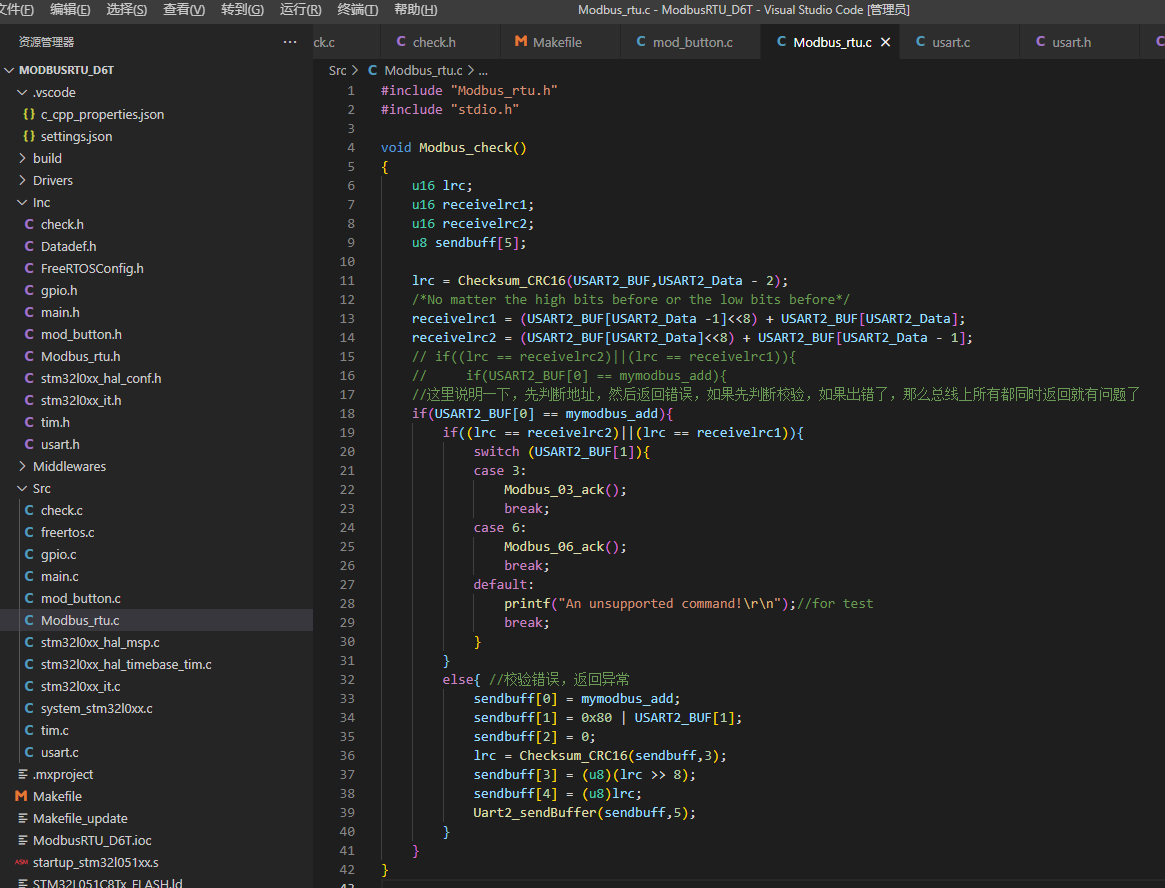Viewport: 1165px width, 888px height.
Task: Place cursor on Uart2_sendBuffer call
Action: 534,813
